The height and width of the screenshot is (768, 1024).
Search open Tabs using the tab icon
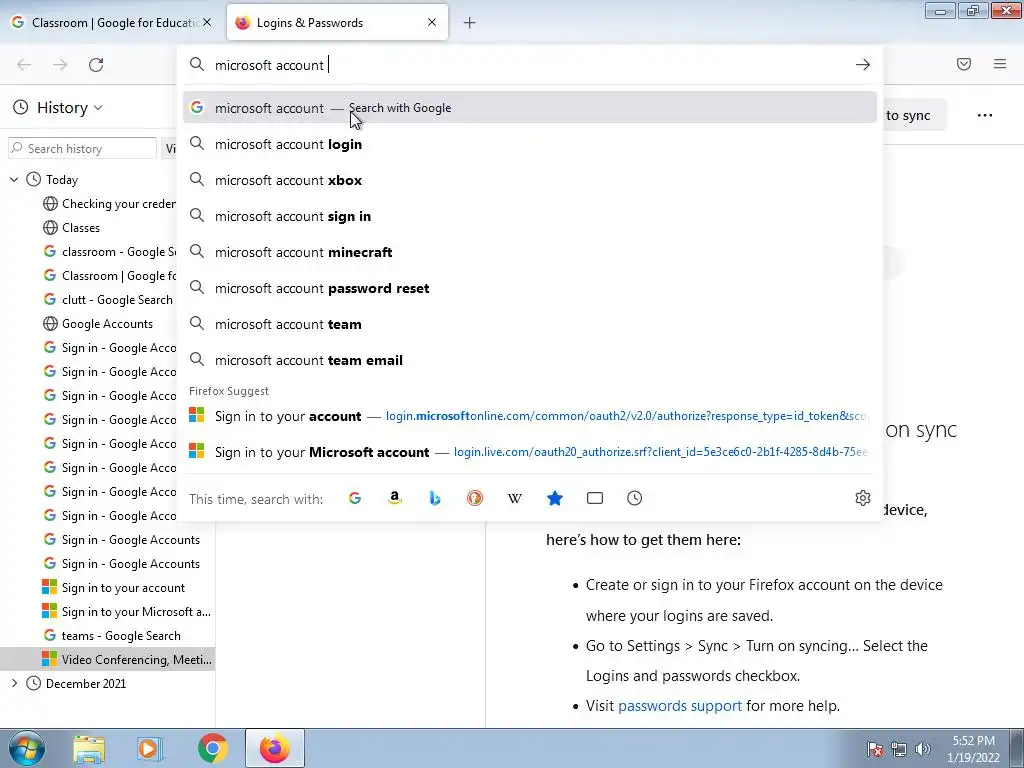595,498
